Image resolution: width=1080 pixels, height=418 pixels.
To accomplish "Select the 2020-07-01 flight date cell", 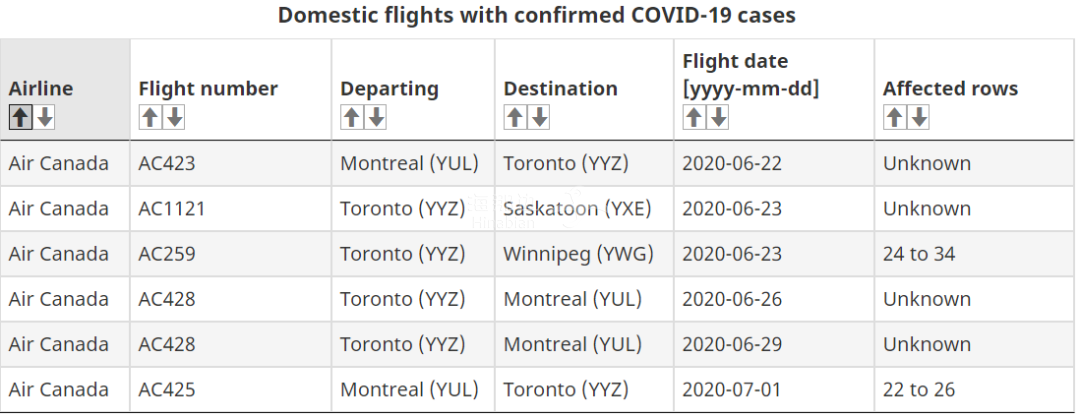I will [774, 390].
